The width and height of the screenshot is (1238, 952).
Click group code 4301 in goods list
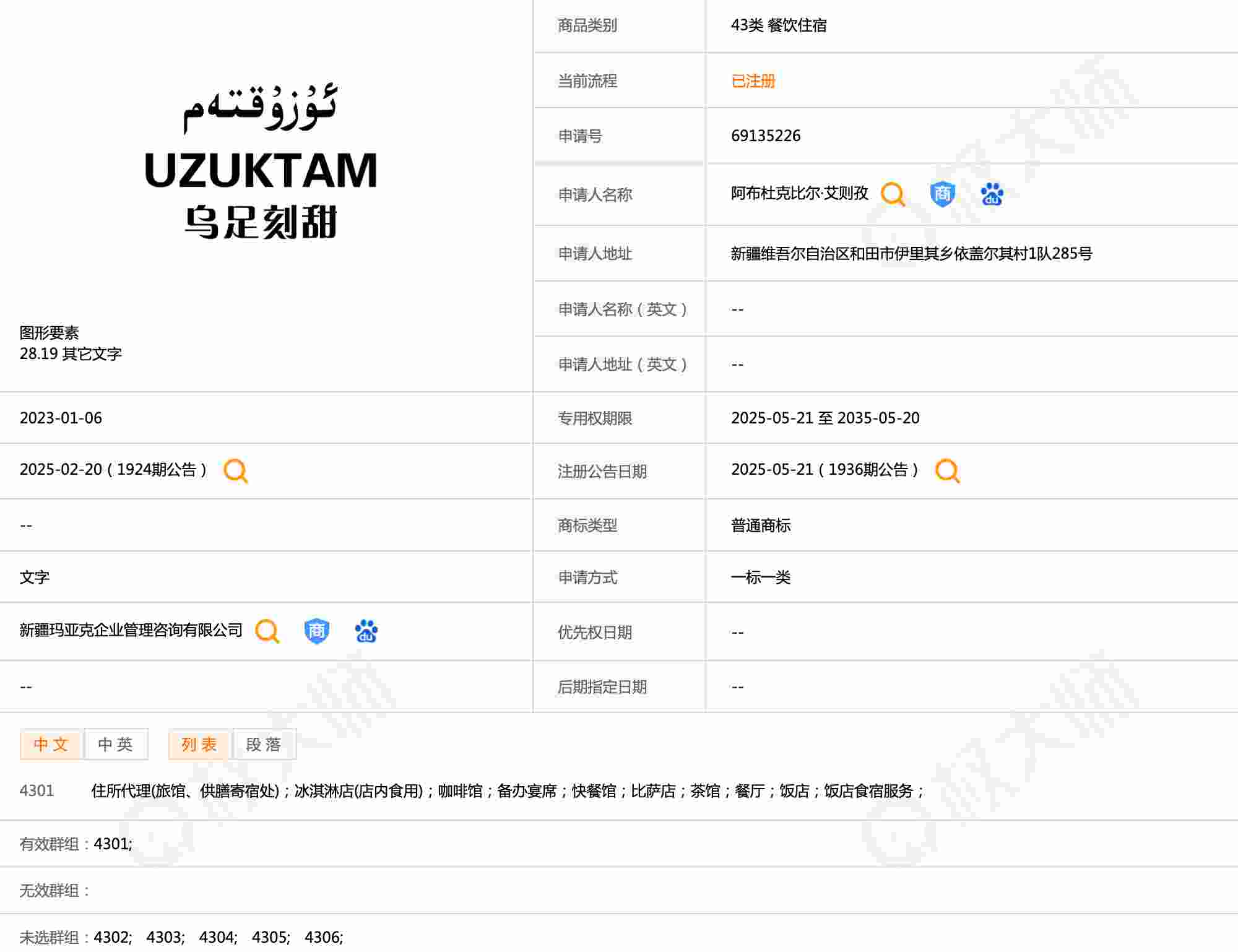click(37, 791)
